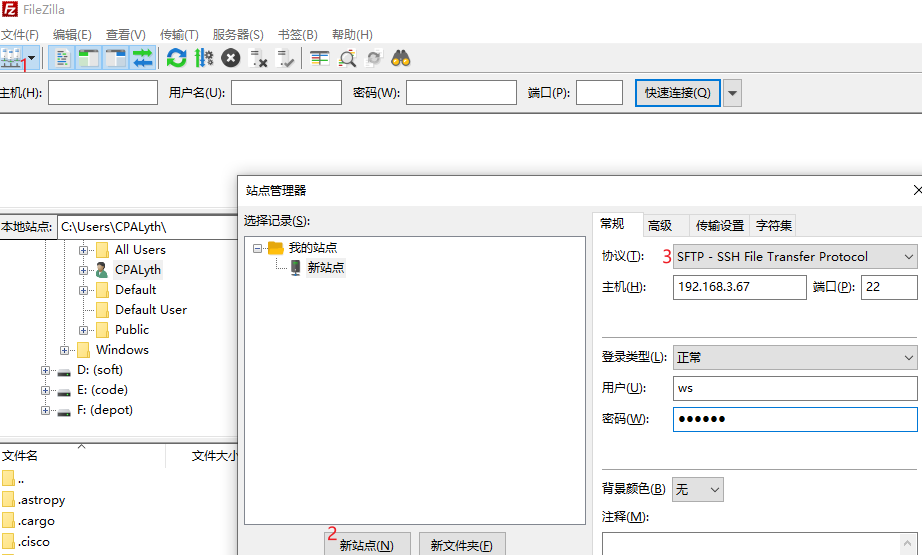Open the directory listing filters icon

coord(319,58)
